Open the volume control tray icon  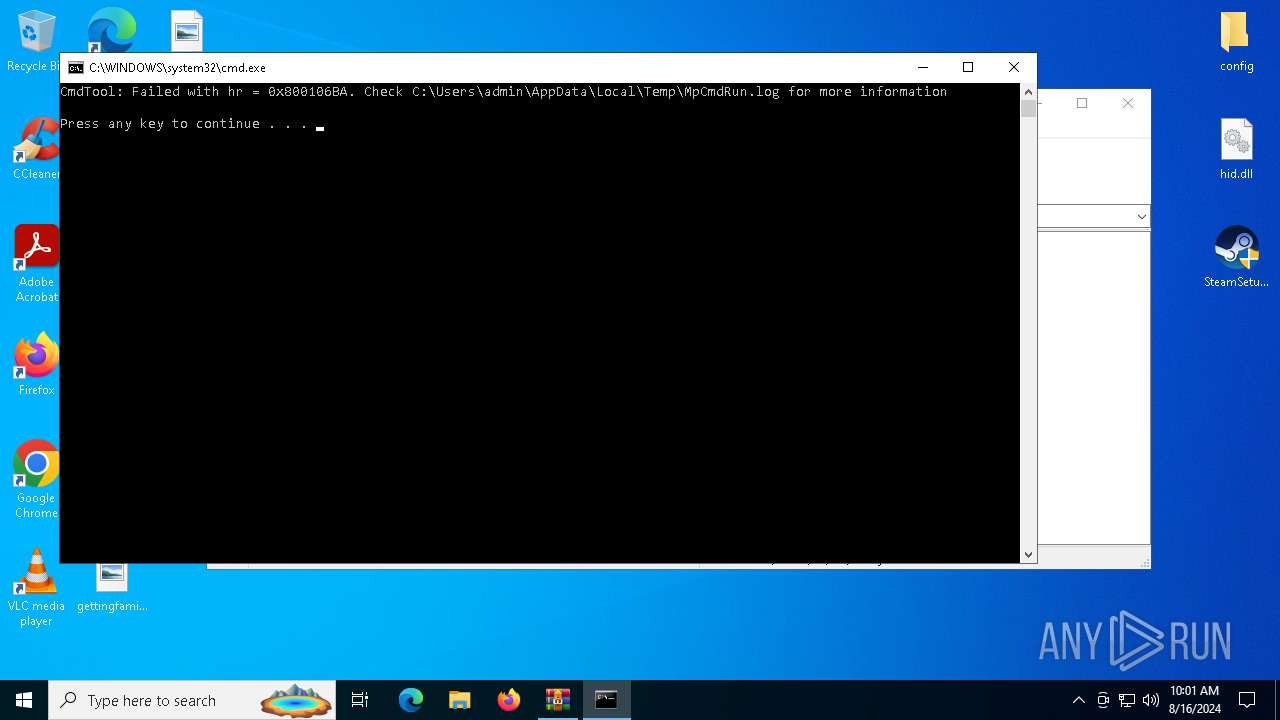pos(1151,700)
